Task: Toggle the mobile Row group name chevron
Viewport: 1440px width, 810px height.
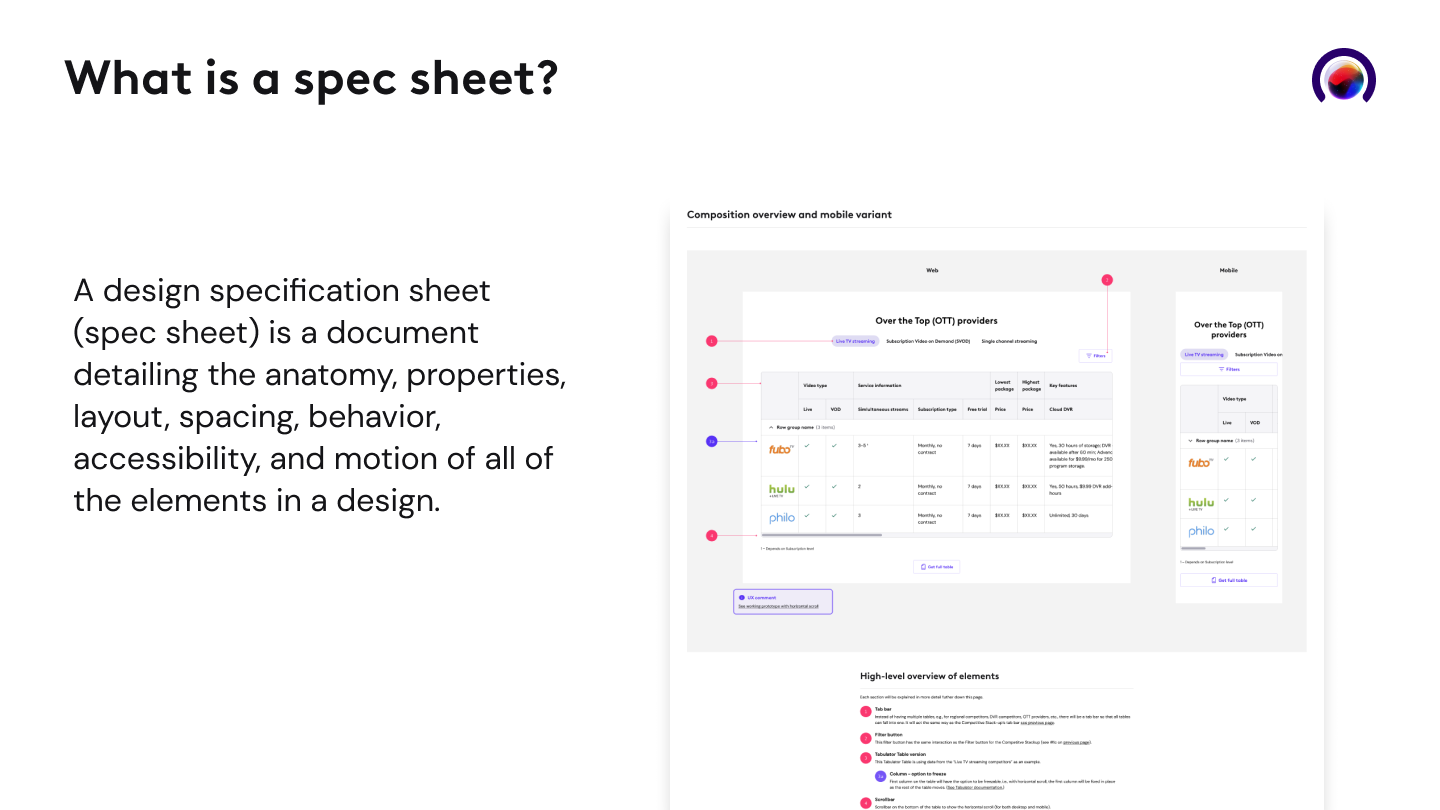Action: tap(1189, 440)
